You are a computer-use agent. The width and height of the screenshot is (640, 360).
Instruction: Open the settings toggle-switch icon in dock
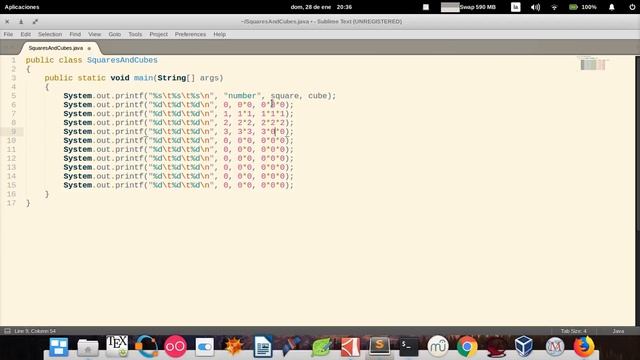click(x=204, y=347)
